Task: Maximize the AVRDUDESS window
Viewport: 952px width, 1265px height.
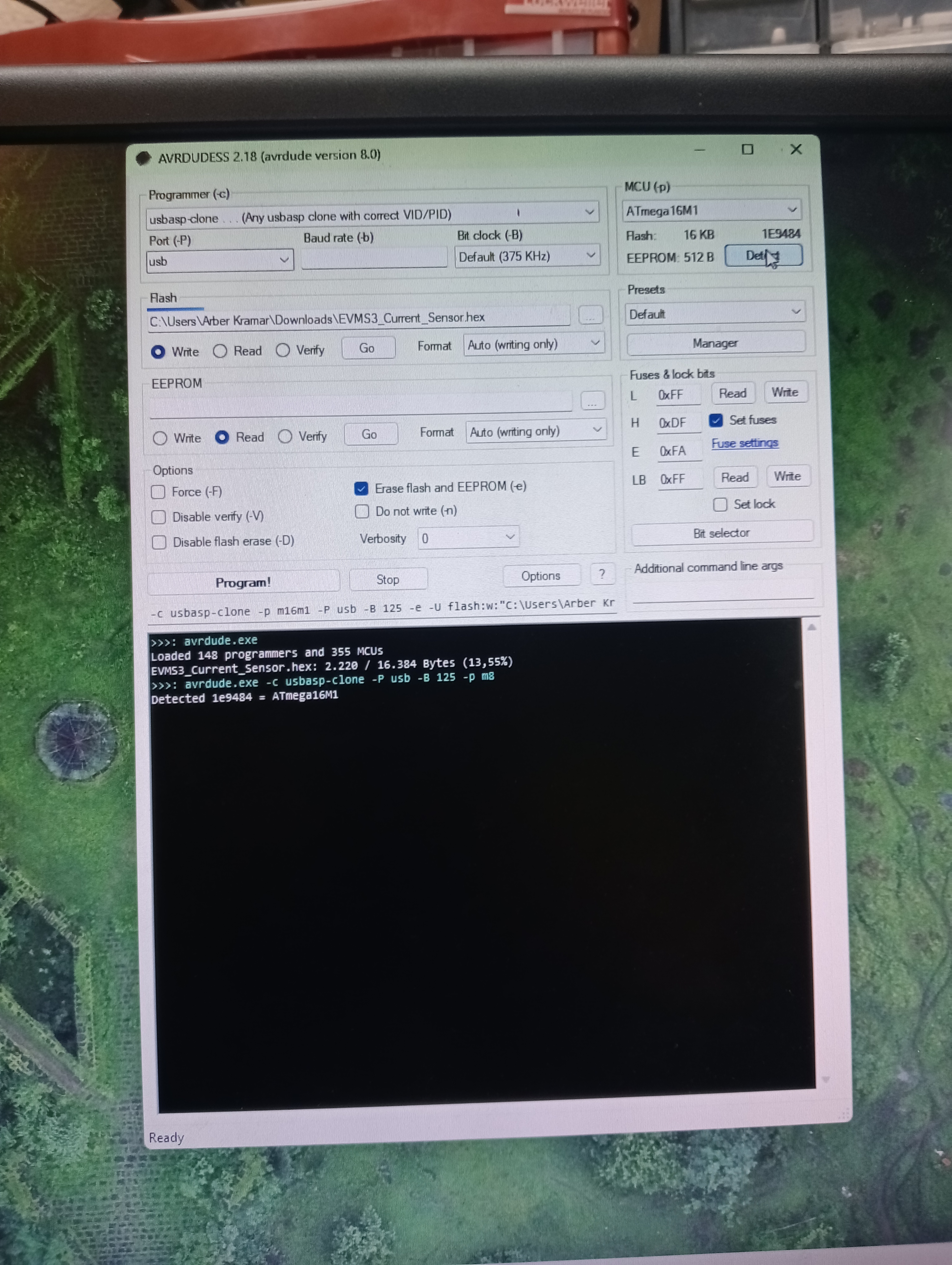Action: pos(747,150)
